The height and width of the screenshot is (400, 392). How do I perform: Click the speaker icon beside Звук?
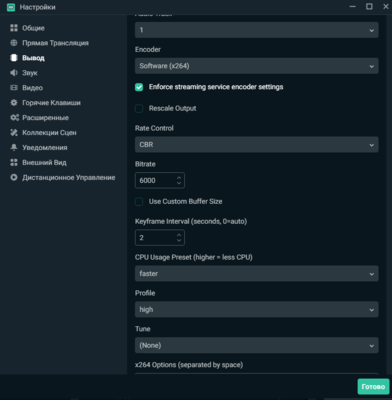pos(14,73)
